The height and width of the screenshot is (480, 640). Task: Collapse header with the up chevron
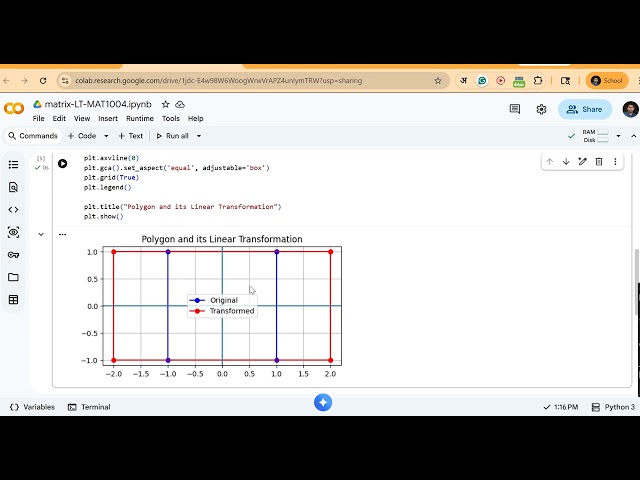[x=633, y=136]
